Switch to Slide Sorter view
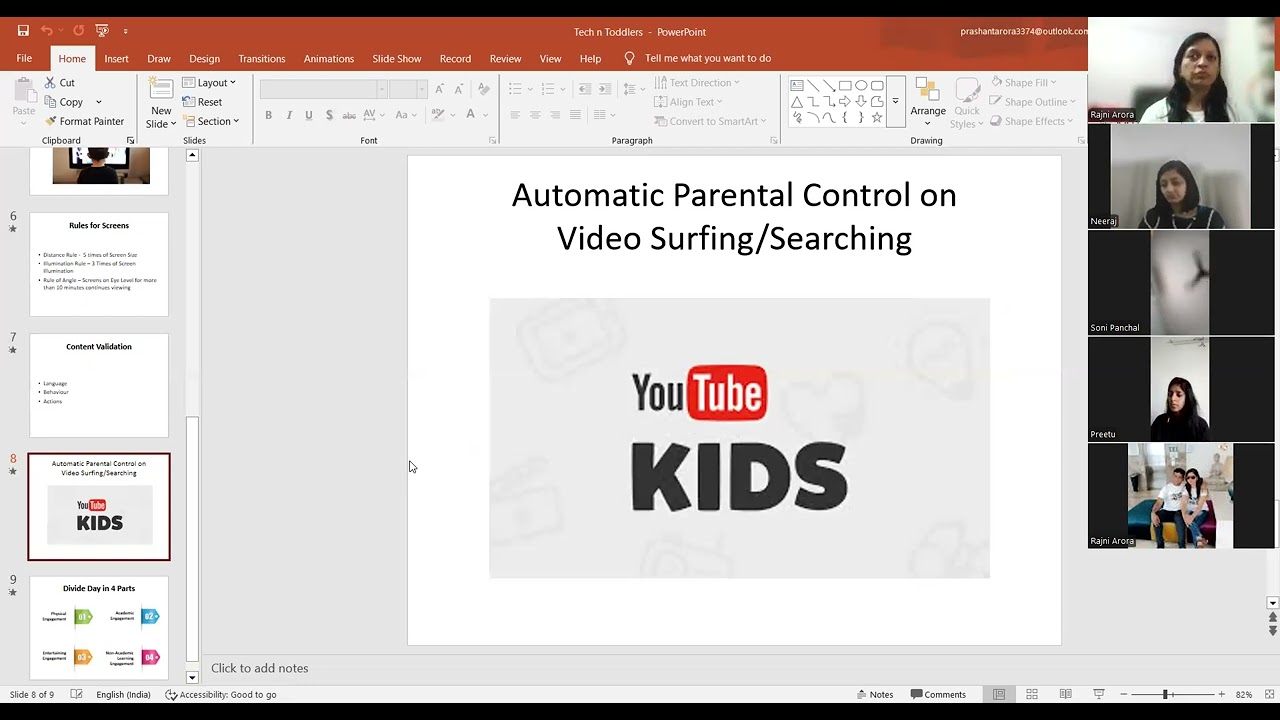The width and height of the screenshot is (1280, 720). click(x=1032, y=694)
